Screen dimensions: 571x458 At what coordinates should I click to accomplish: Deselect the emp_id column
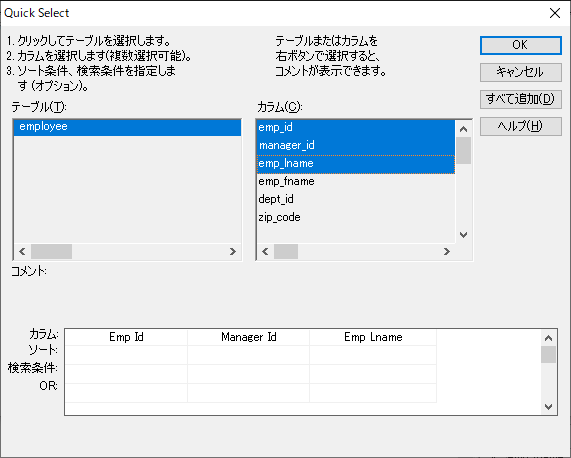click(x=356, y=127)
